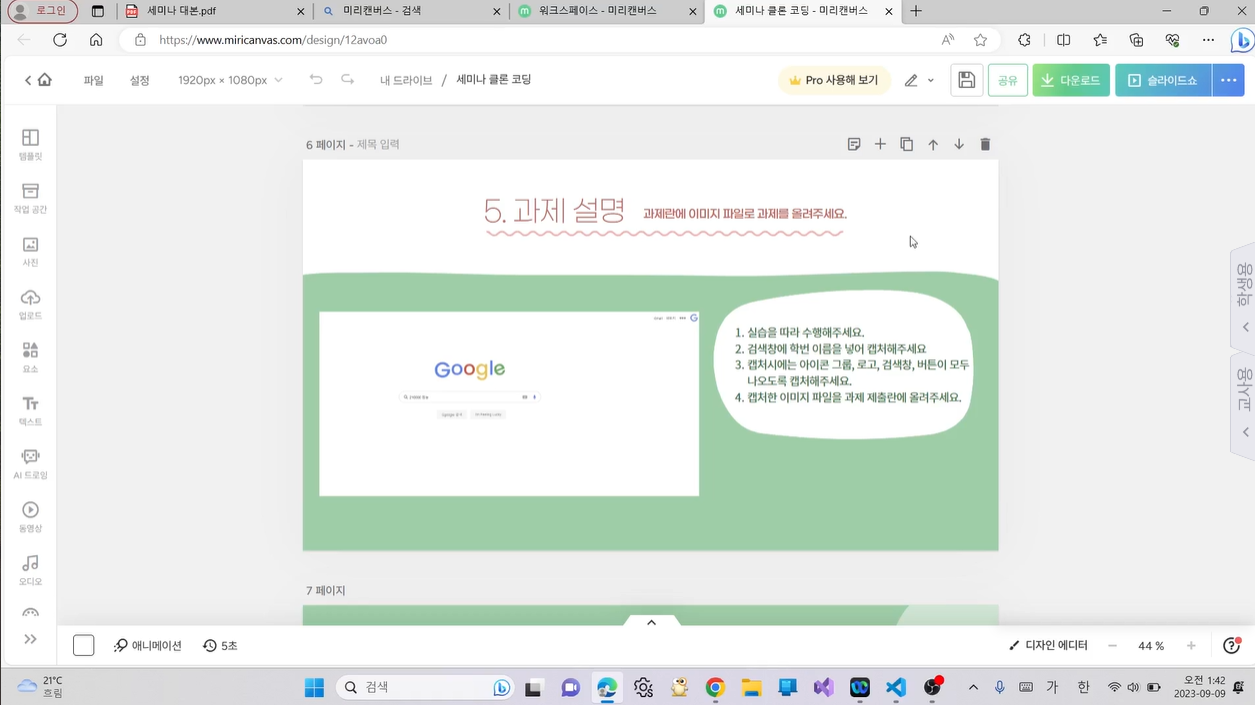Open the 텍스트 text panel
The width and height of the screenshot is (1255, 705).
click(30, 410)
